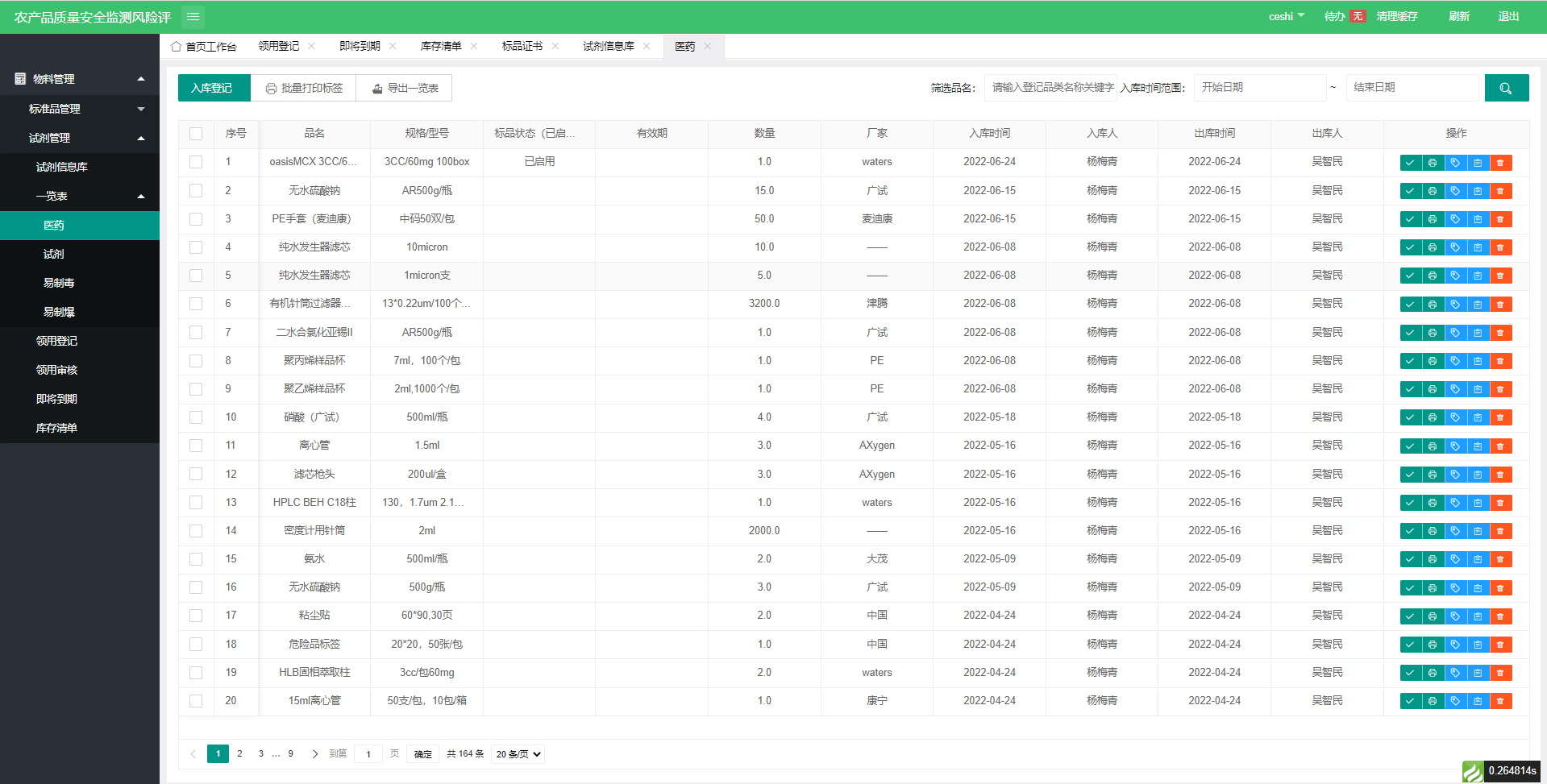This screenshot has height=784, width=1547.
Task: Run the filter with the magnifier search button
Action: (x=1506, y=88)
